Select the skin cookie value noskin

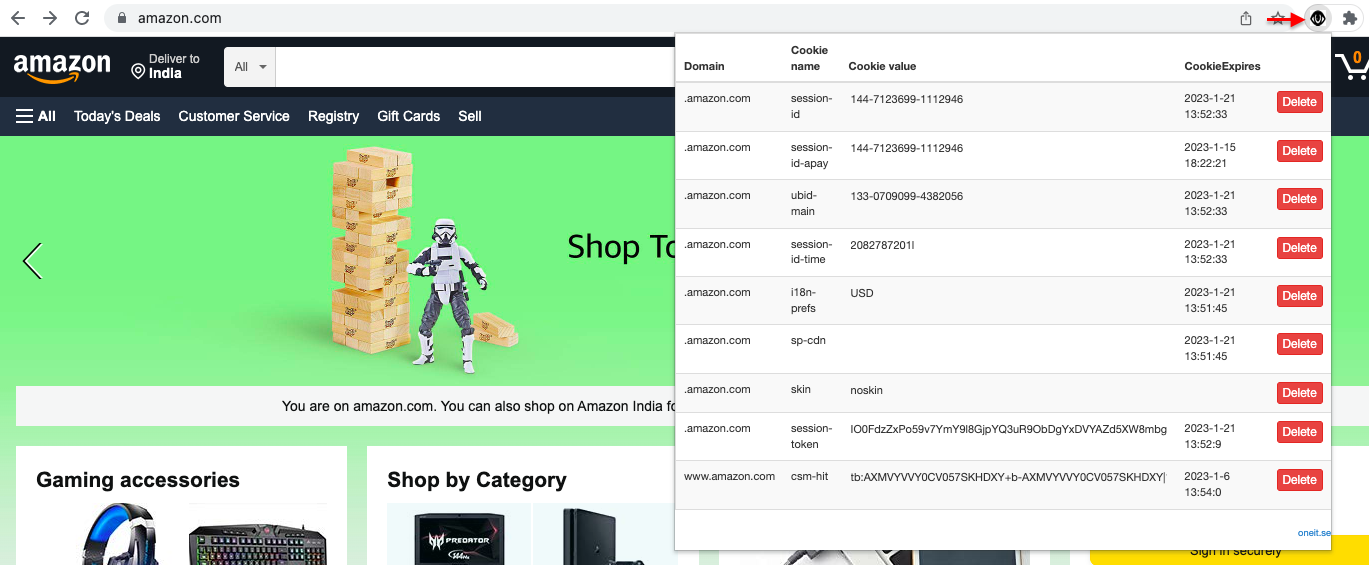867,390
